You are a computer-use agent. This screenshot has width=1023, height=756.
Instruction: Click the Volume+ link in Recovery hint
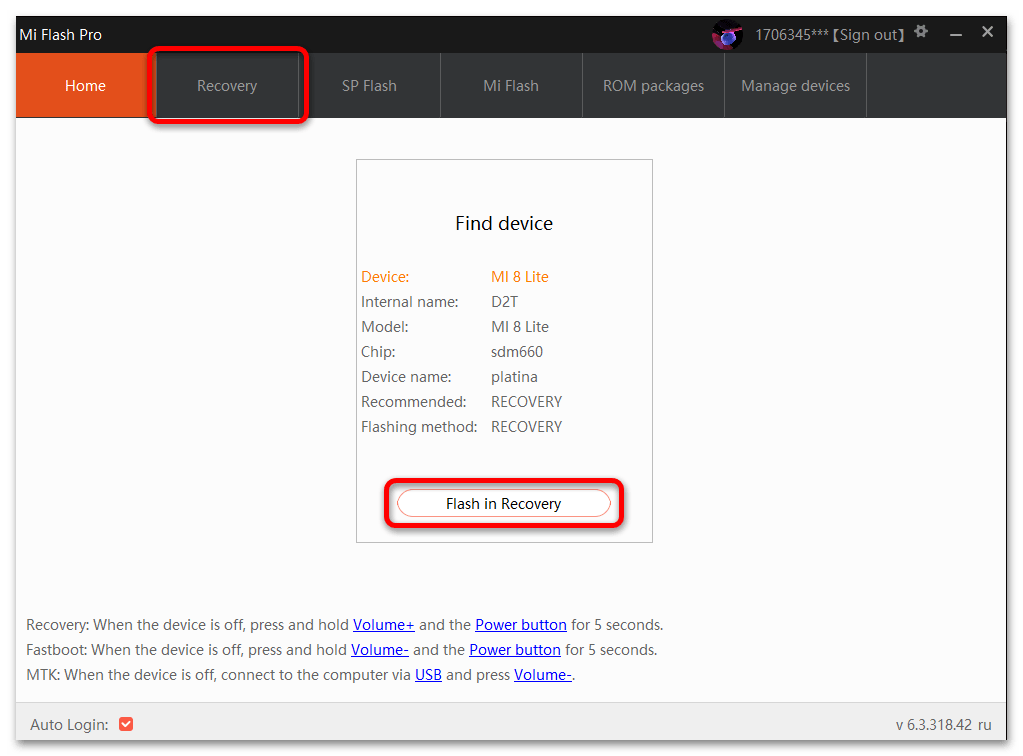pos(384,625)
